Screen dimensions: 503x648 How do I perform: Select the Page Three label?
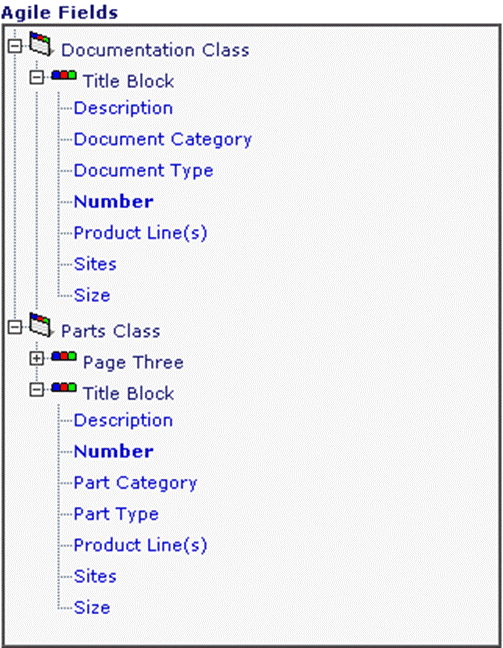pyautogui.click(x=133, y=363)
